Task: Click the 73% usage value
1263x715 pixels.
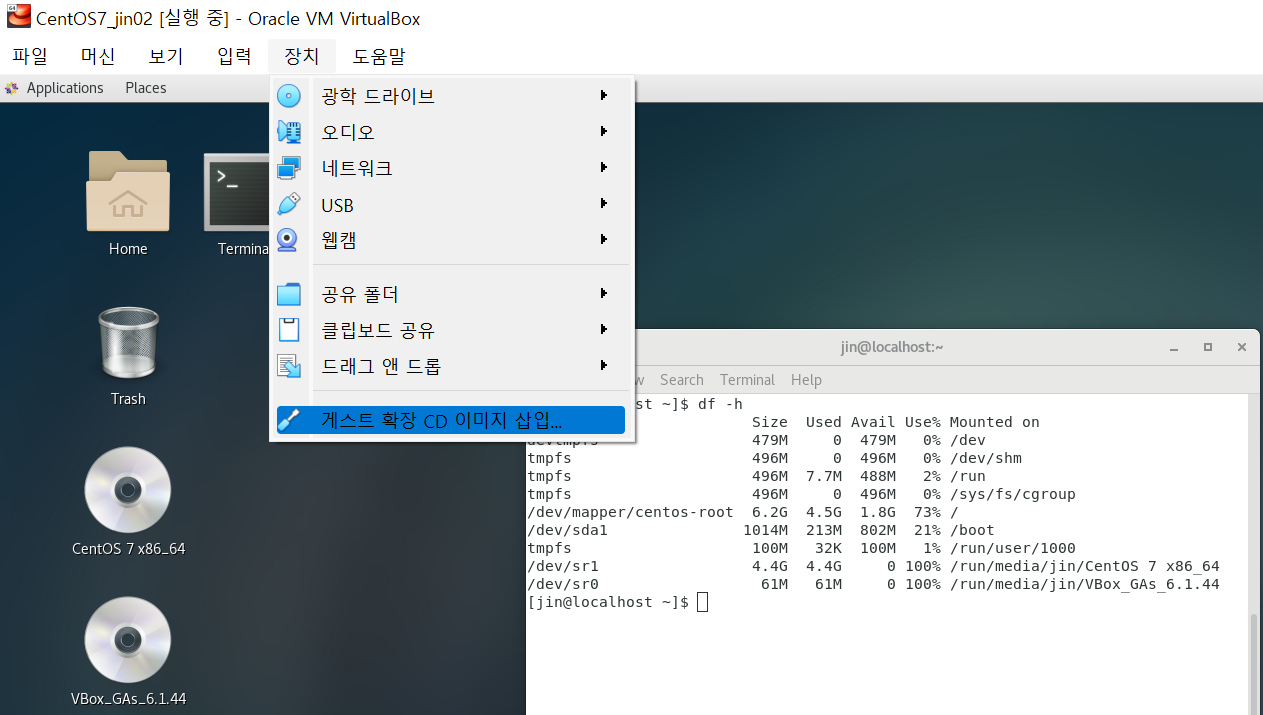Action: coord(927,512)
